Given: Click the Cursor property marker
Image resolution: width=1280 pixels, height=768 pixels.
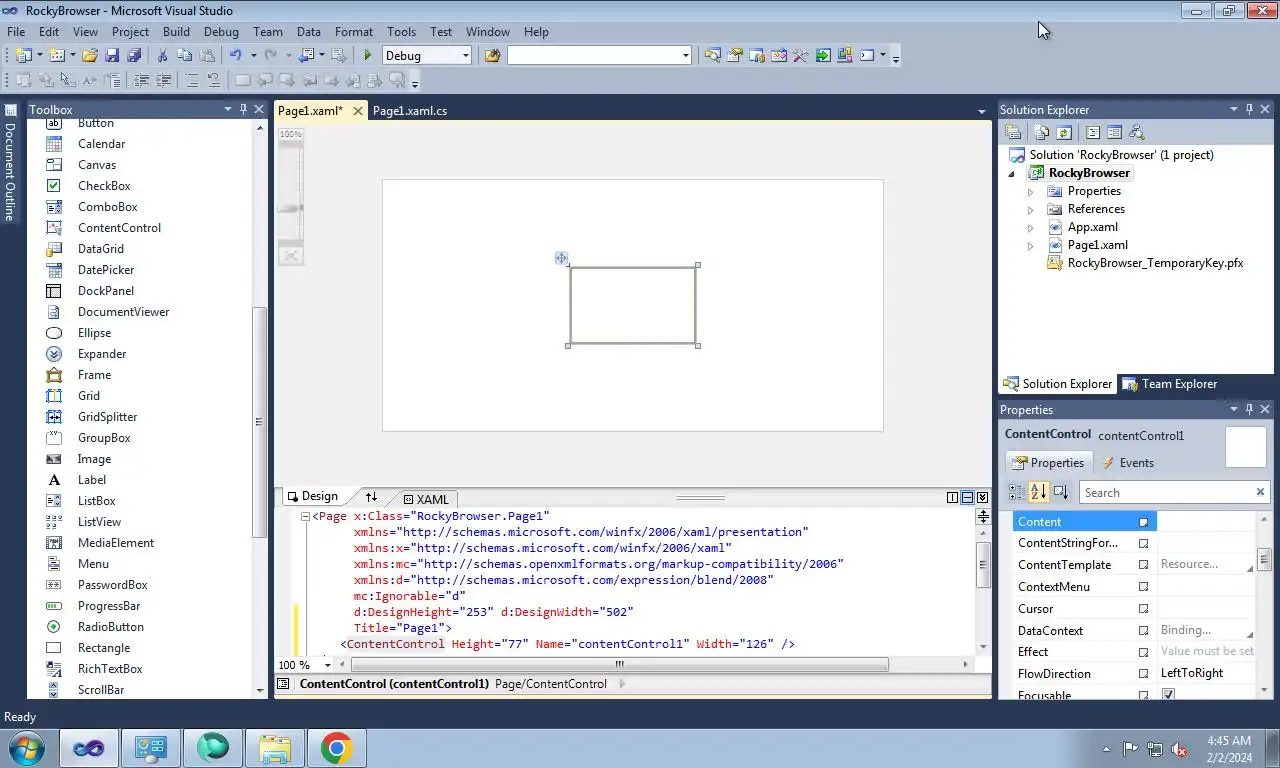Looking at the screenshot, I should [1143, 609].
